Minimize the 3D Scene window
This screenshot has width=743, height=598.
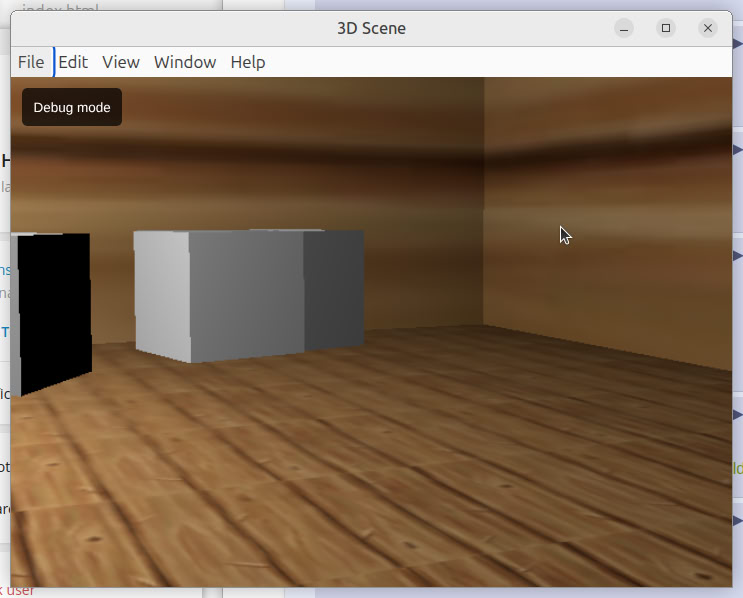624,28
